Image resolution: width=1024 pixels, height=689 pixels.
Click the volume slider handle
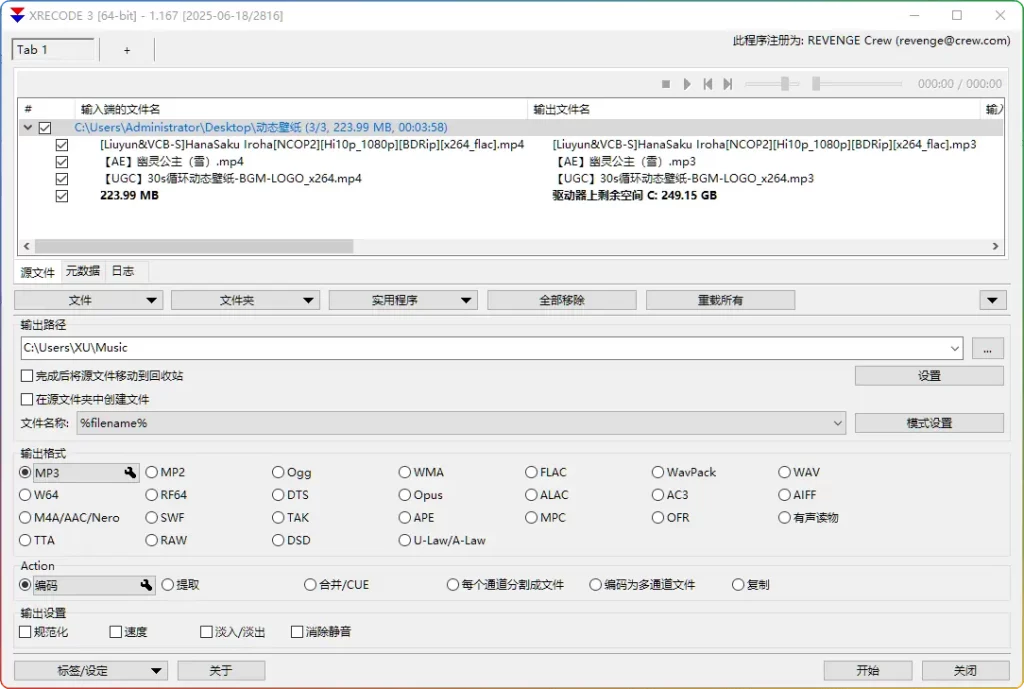(785, 84)
